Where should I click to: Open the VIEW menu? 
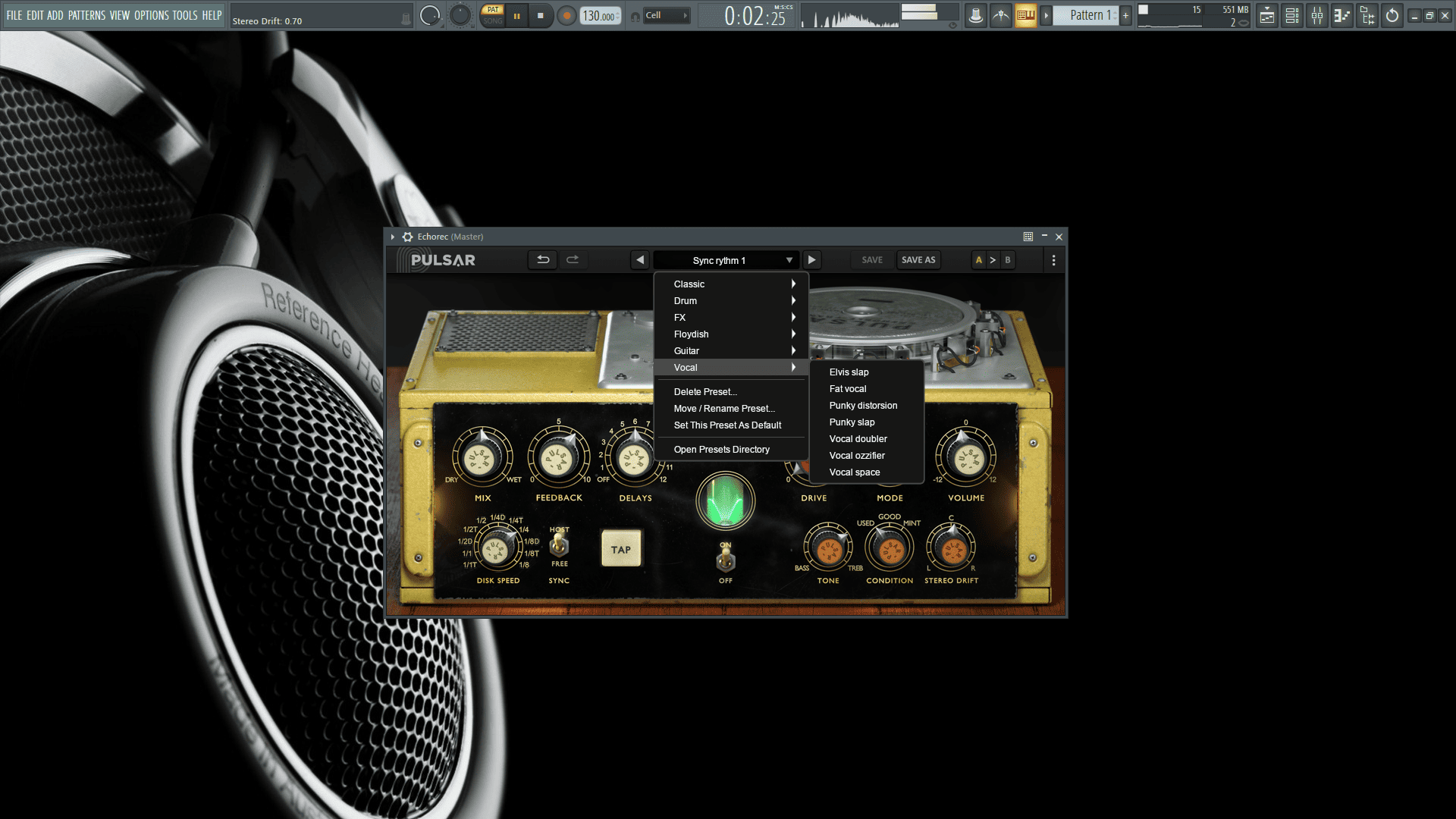point(120,15)
